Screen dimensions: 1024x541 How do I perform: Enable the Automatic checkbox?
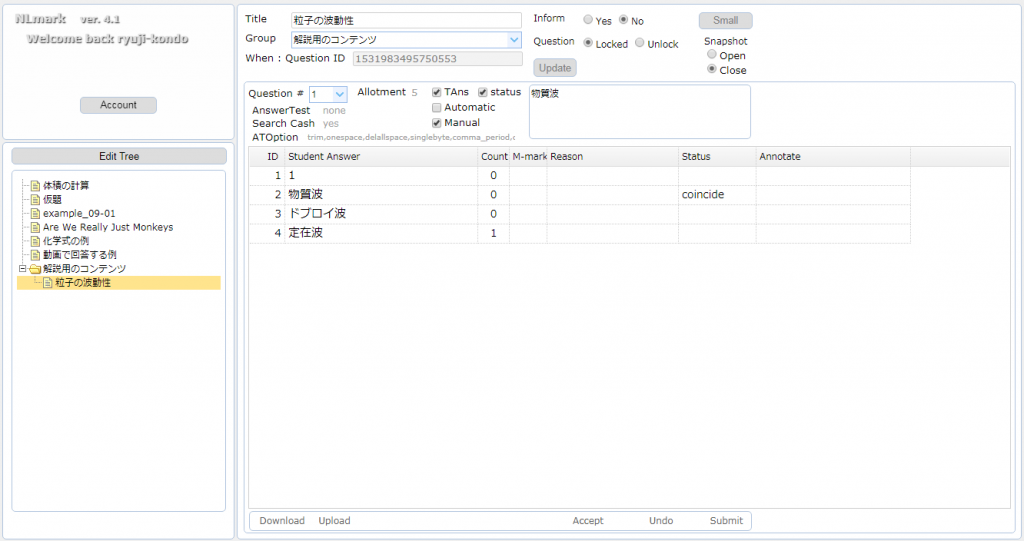(437, 107)
